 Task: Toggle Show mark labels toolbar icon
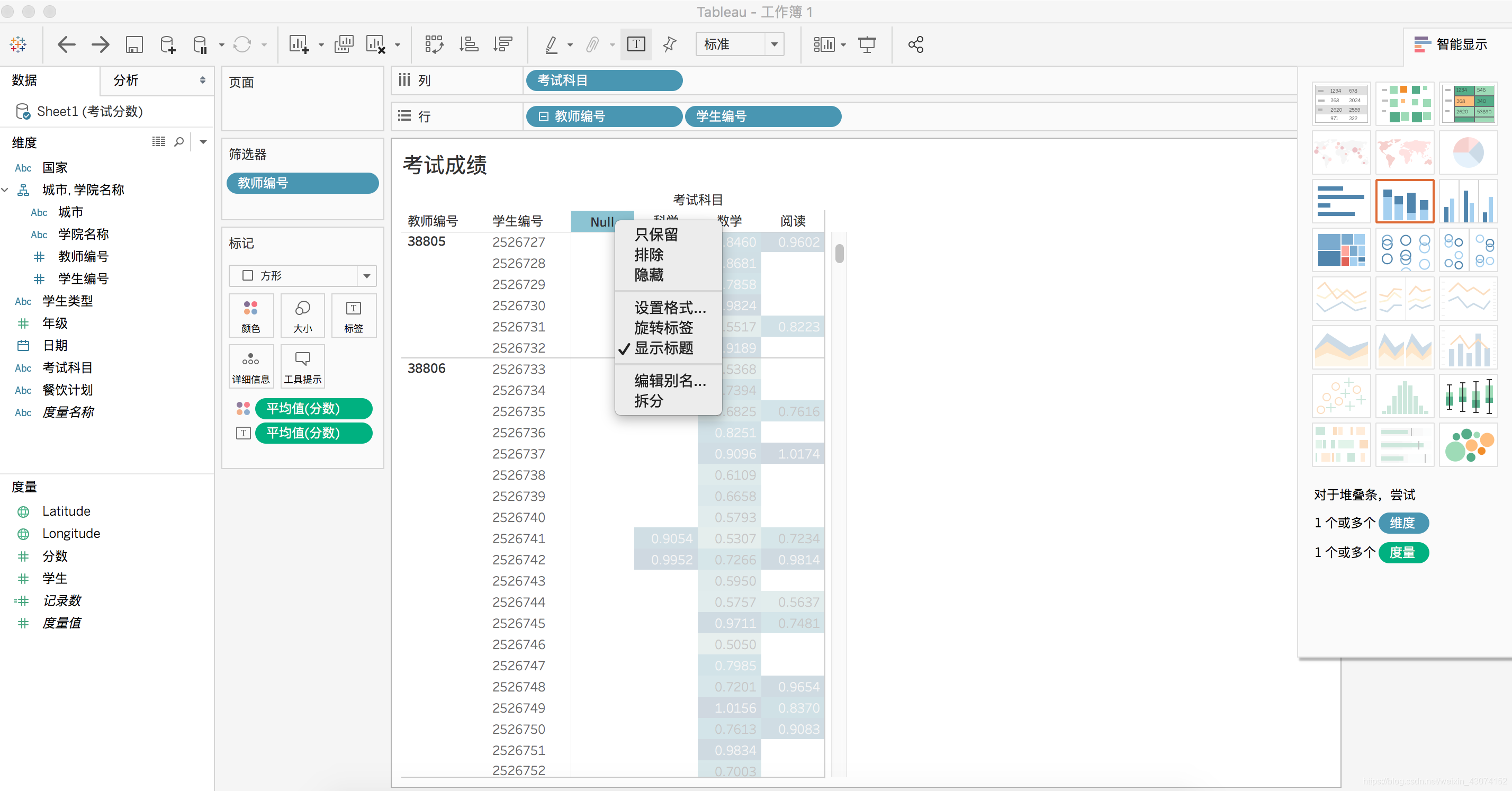[x=636, y=44]
